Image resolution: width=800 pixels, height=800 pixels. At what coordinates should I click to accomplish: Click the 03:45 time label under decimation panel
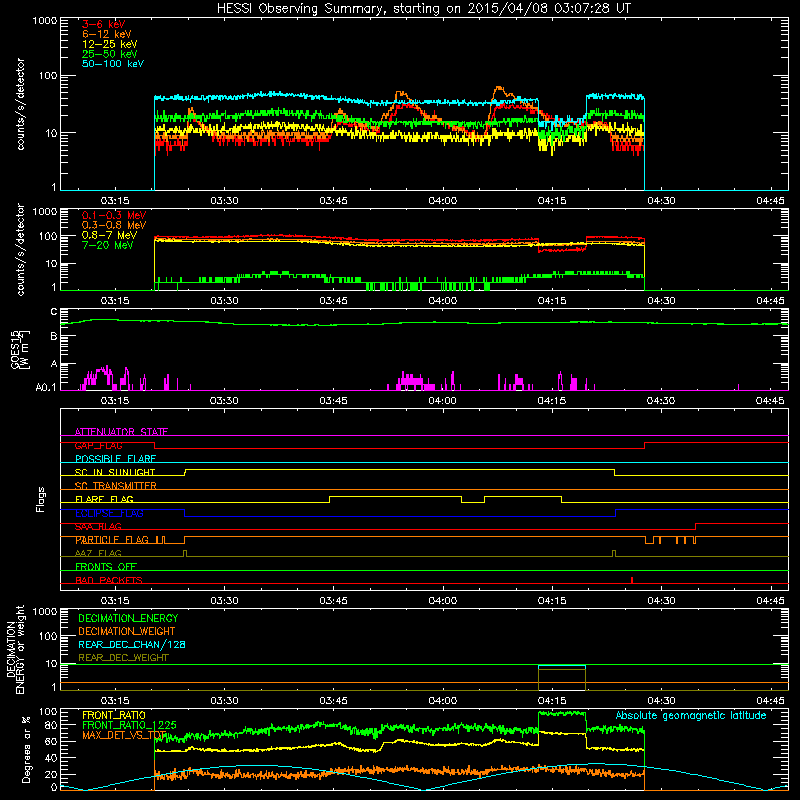click(333, 701)
